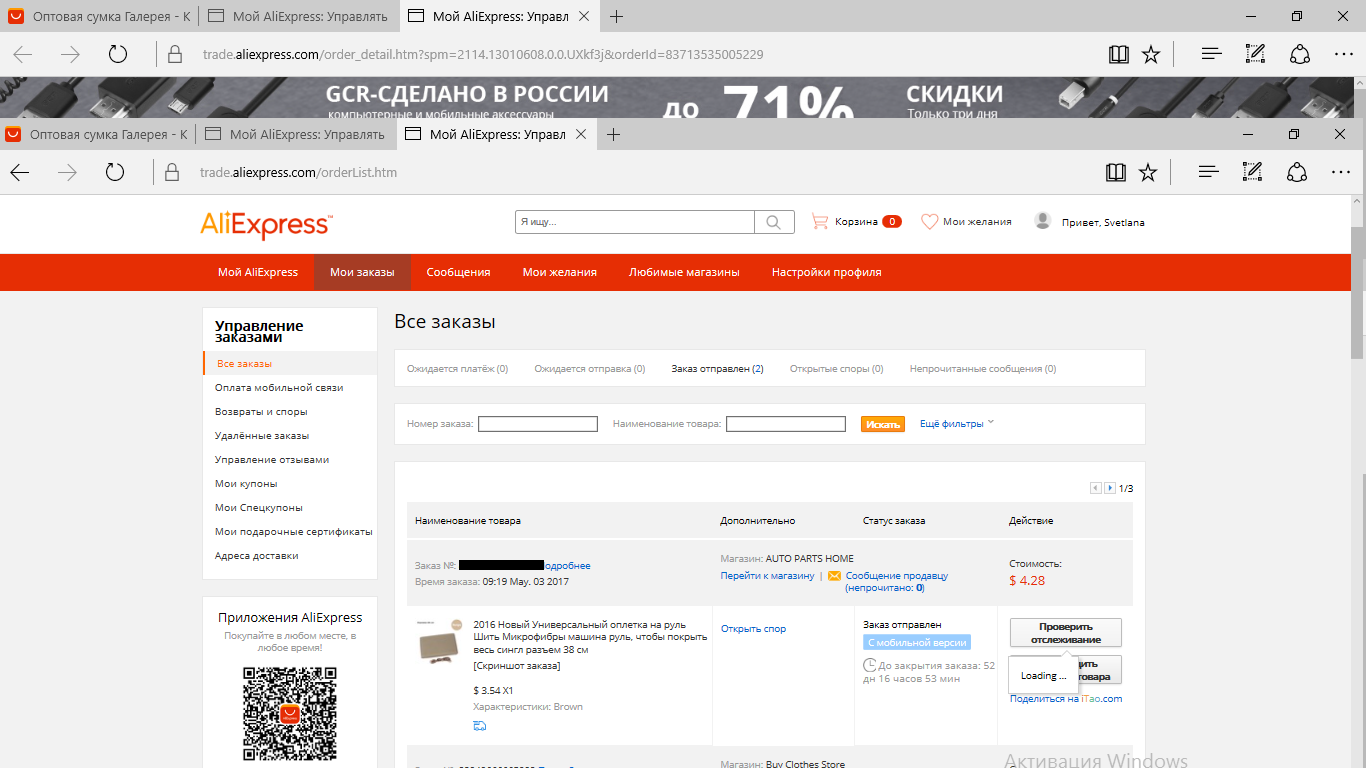Click the shopping cart icon
Screen dimensions: 1366x768
[820, 221]
